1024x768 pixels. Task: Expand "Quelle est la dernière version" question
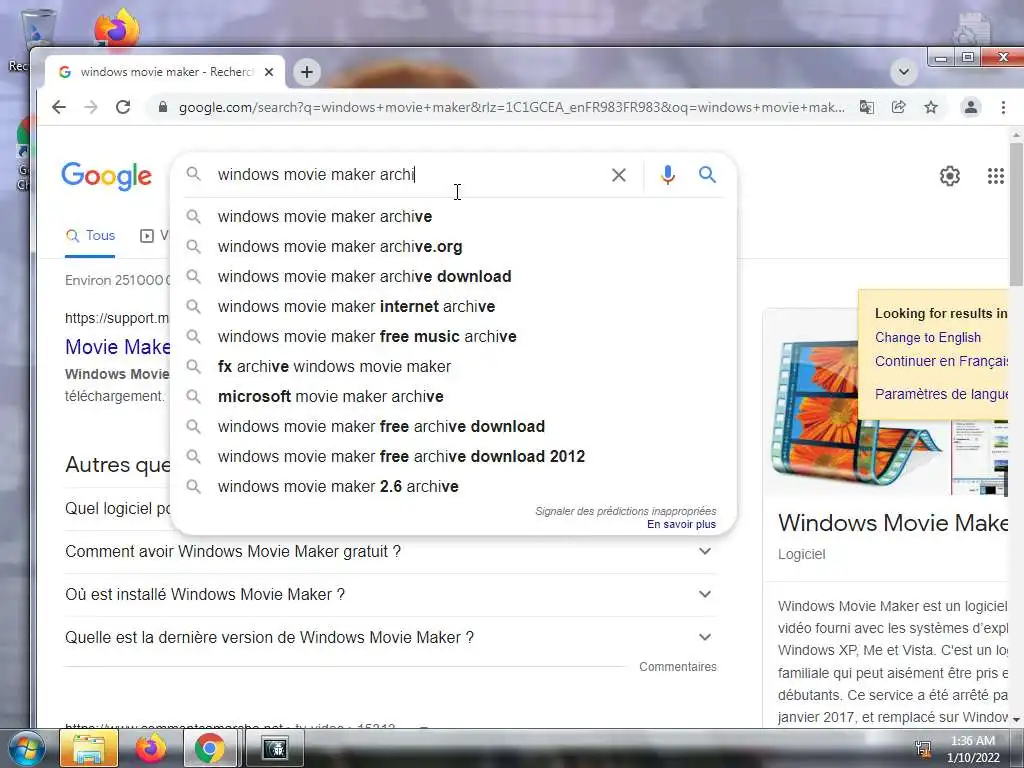(390, 637)
